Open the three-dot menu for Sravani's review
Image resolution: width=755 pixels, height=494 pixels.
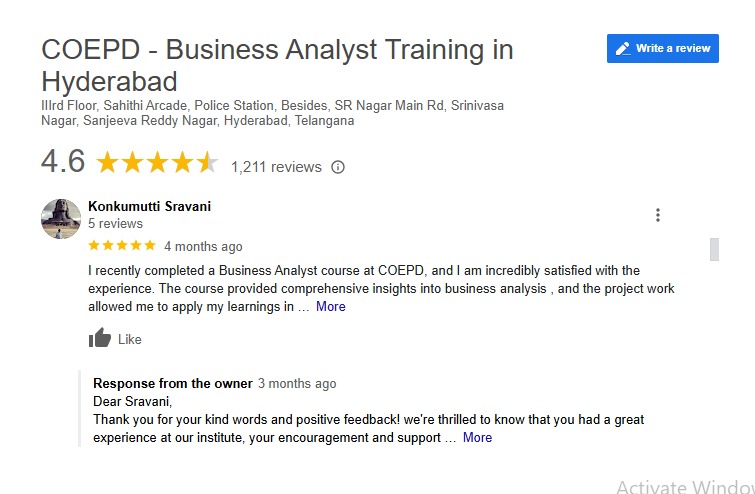tap(658, 215)
